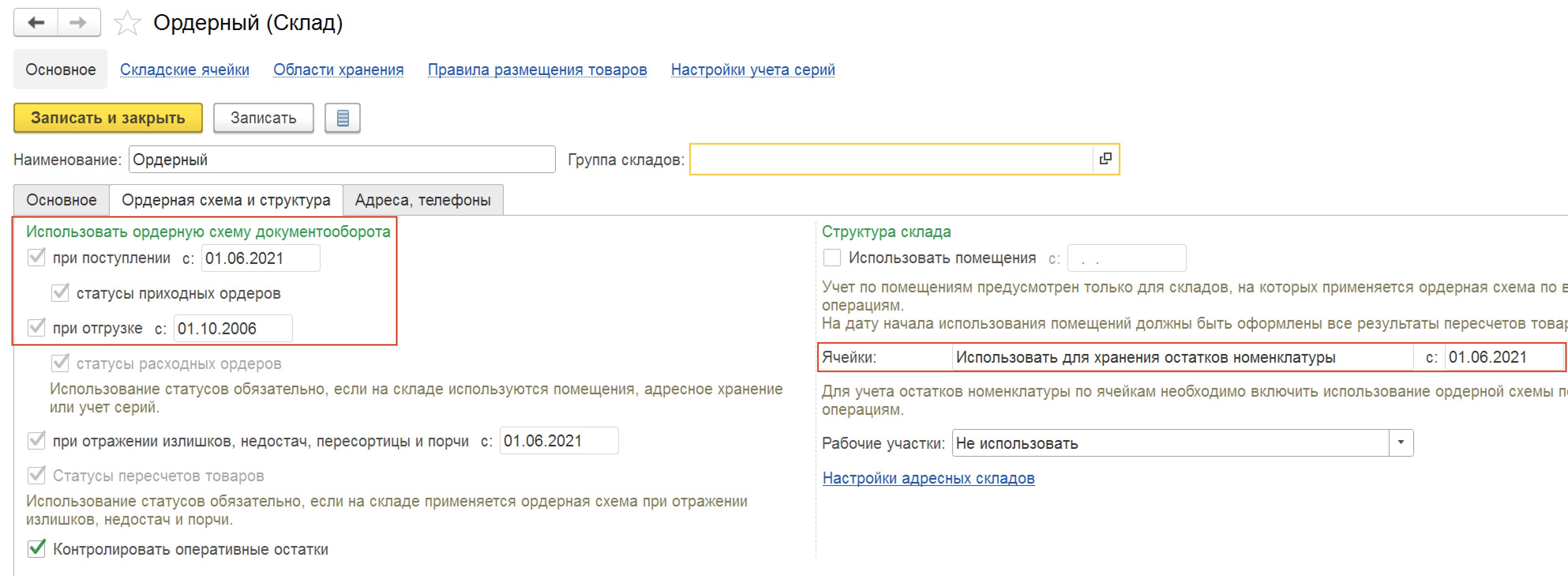Open the Складские ячейки link
Screen dimensions: 1568x576
coord(184,70)
